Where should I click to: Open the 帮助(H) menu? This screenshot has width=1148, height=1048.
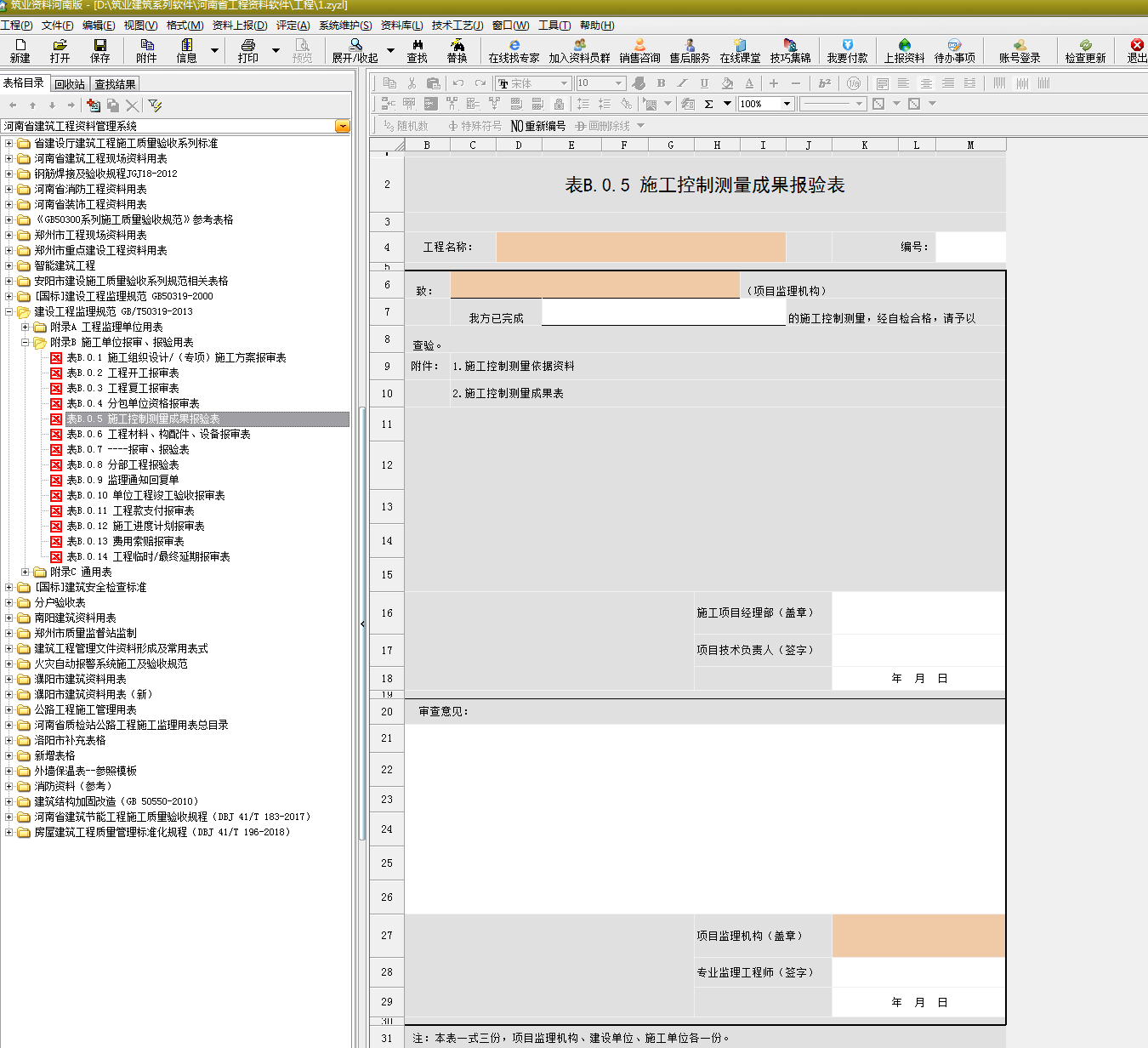(x=597, y=26)
